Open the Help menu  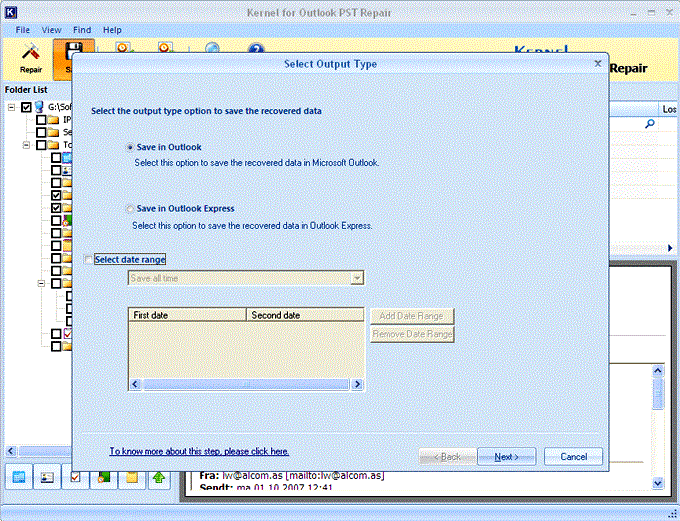(x=112, y=30)
